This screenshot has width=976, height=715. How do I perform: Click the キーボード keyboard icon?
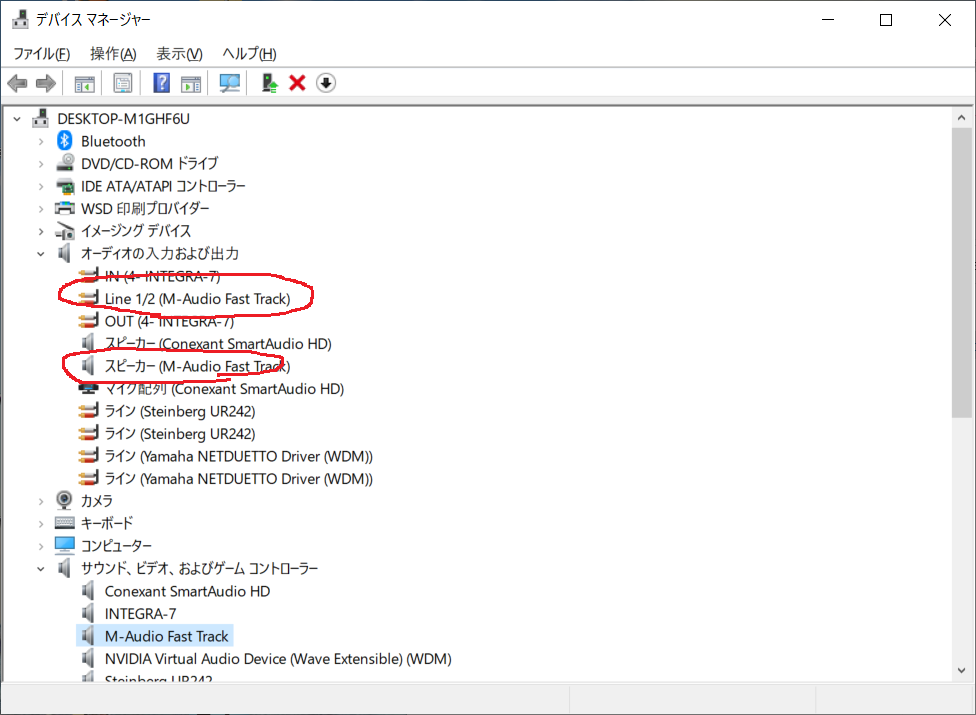tap(65, 523)
